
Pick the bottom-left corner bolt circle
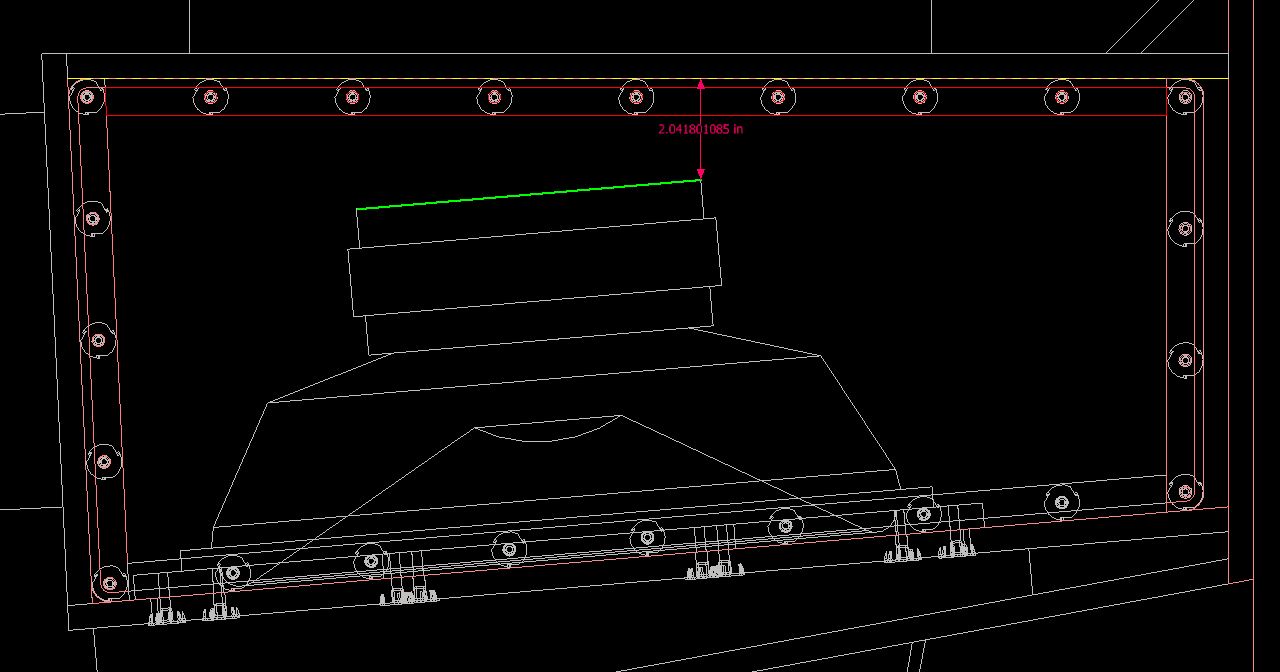pyautogui.click(x=109, y=582)
